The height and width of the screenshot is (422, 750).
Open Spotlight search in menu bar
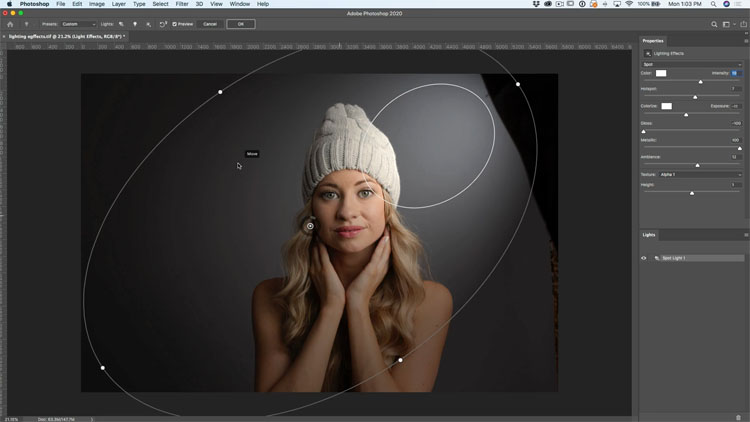713,4
